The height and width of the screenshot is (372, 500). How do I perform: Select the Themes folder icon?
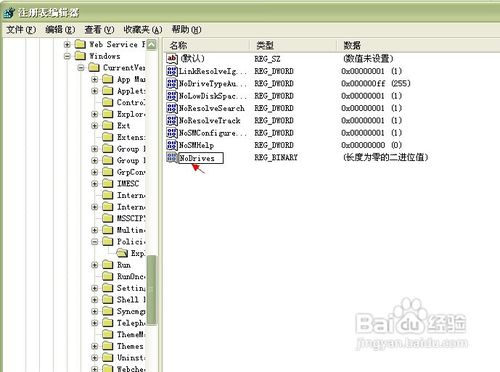pos(108,346)
